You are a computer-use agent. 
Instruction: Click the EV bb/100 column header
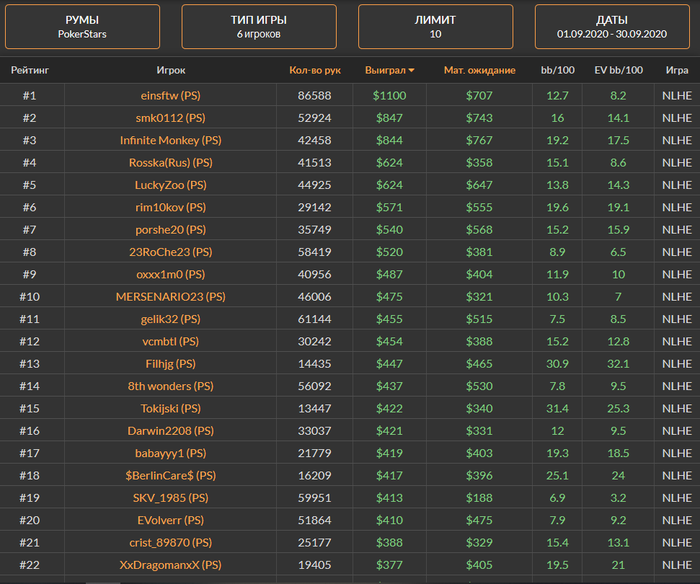click(618, 70)
